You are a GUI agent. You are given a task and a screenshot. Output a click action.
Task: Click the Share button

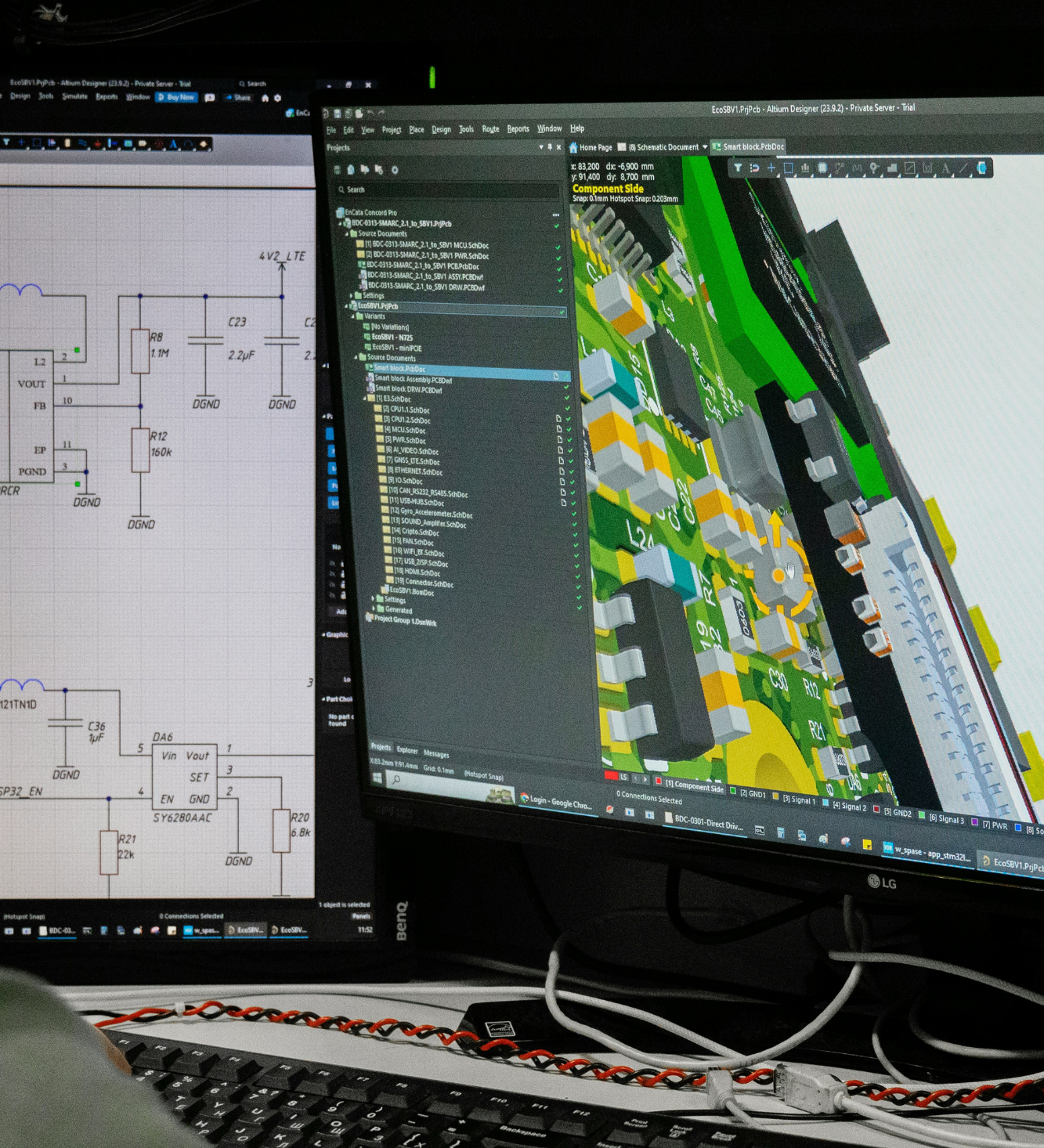point(239,98)
